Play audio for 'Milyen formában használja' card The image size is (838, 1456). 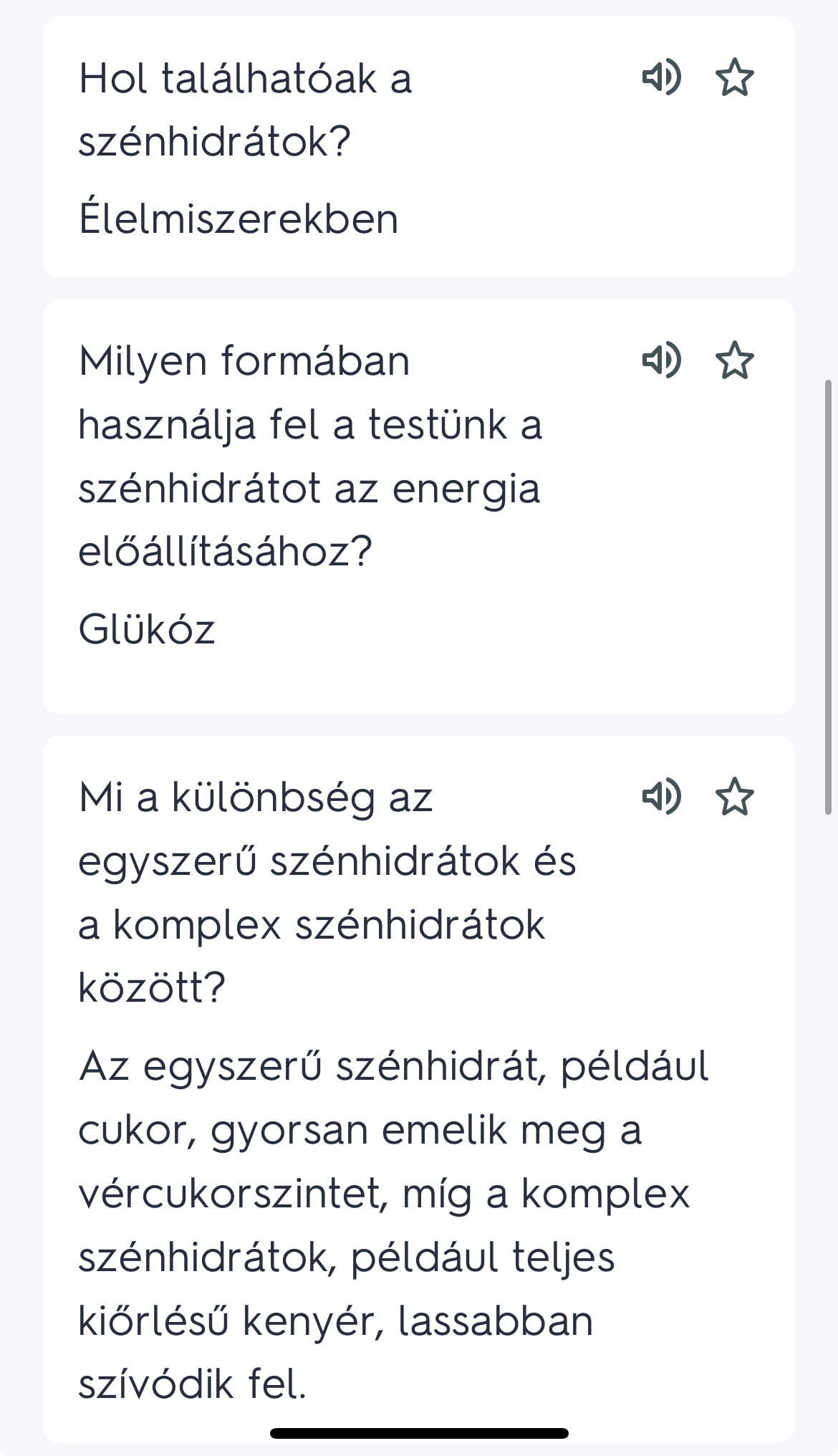pyautogui.click(x=661, y=360)
